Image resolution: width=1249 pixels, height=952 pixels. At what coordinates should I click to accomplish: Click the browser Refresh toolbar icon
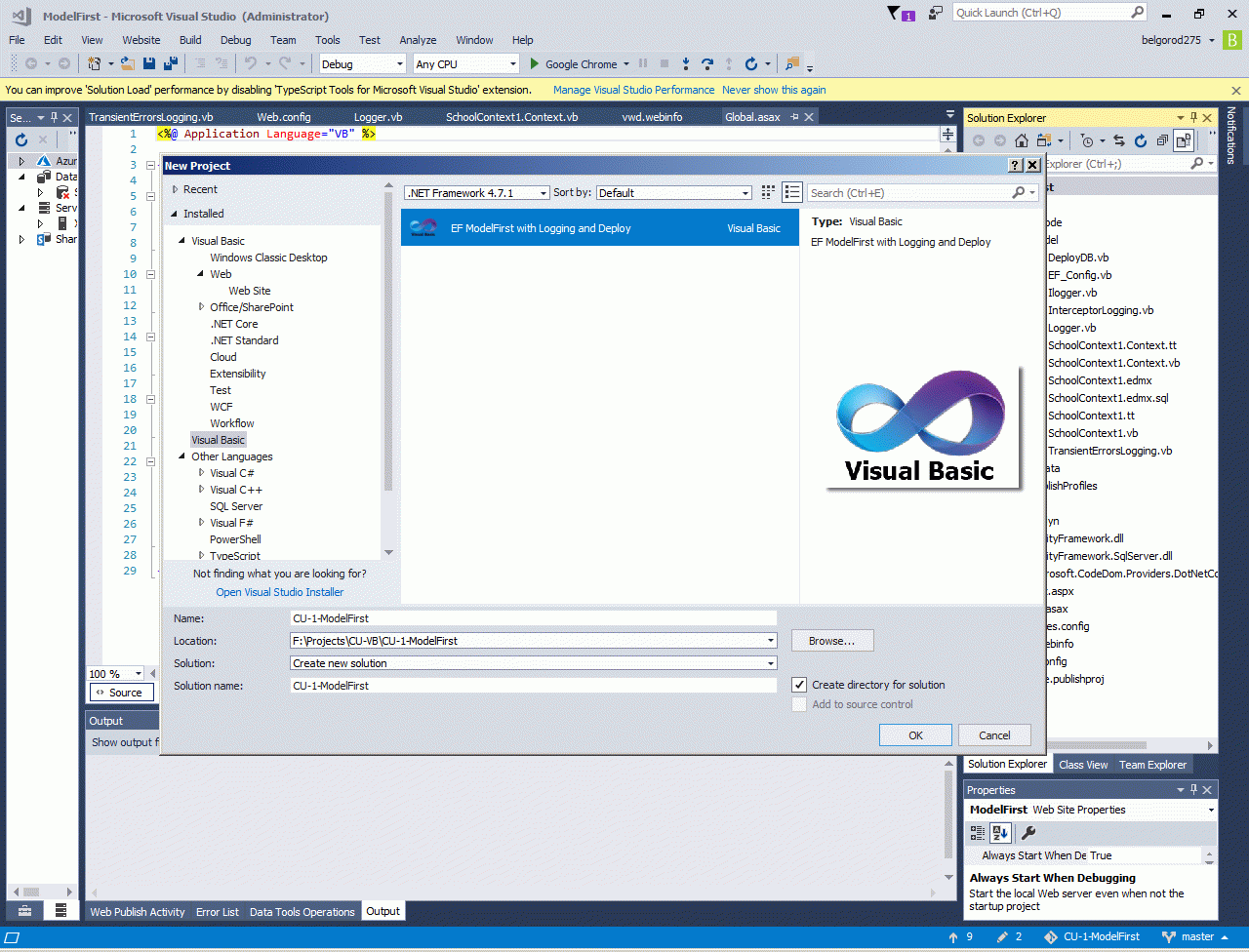(750, 64)
